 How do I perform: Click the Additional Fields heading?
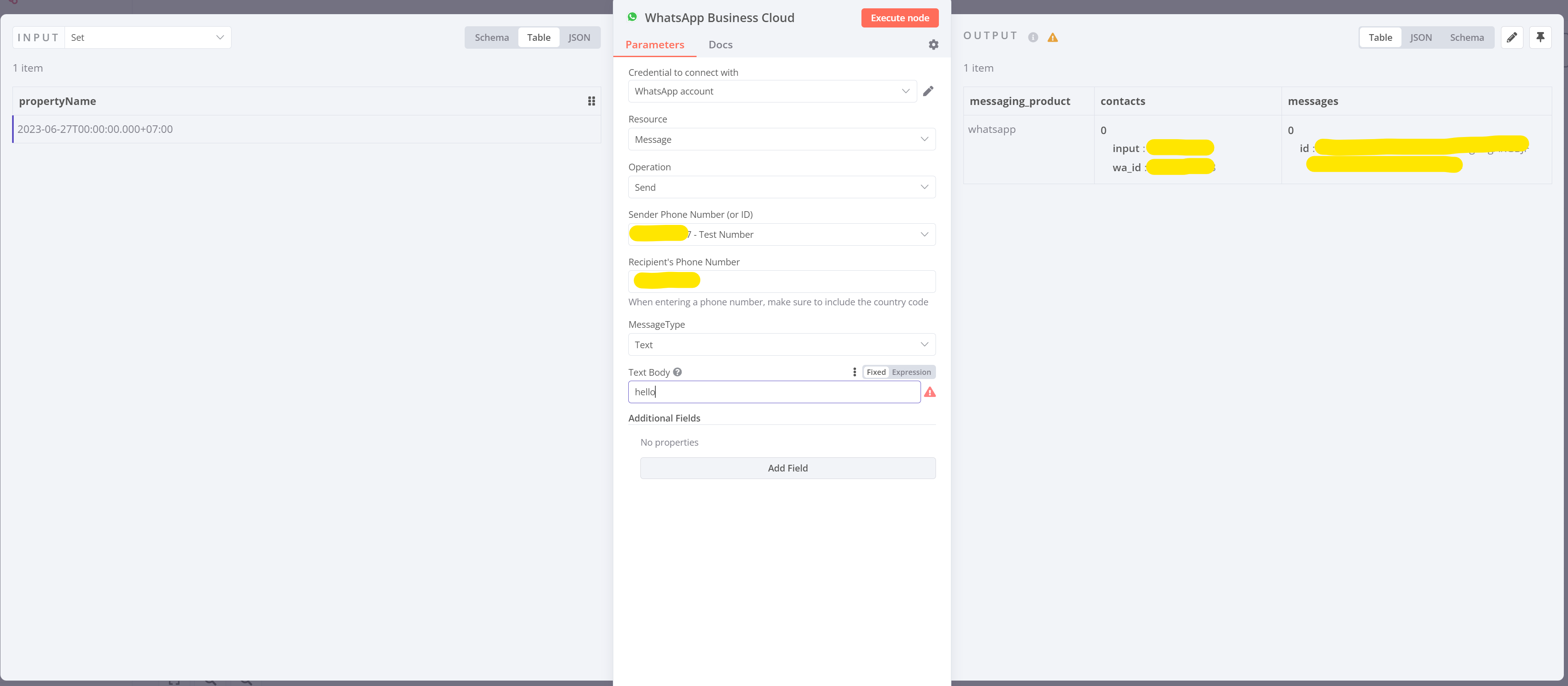pyautogui.click(x=664, y=418)
